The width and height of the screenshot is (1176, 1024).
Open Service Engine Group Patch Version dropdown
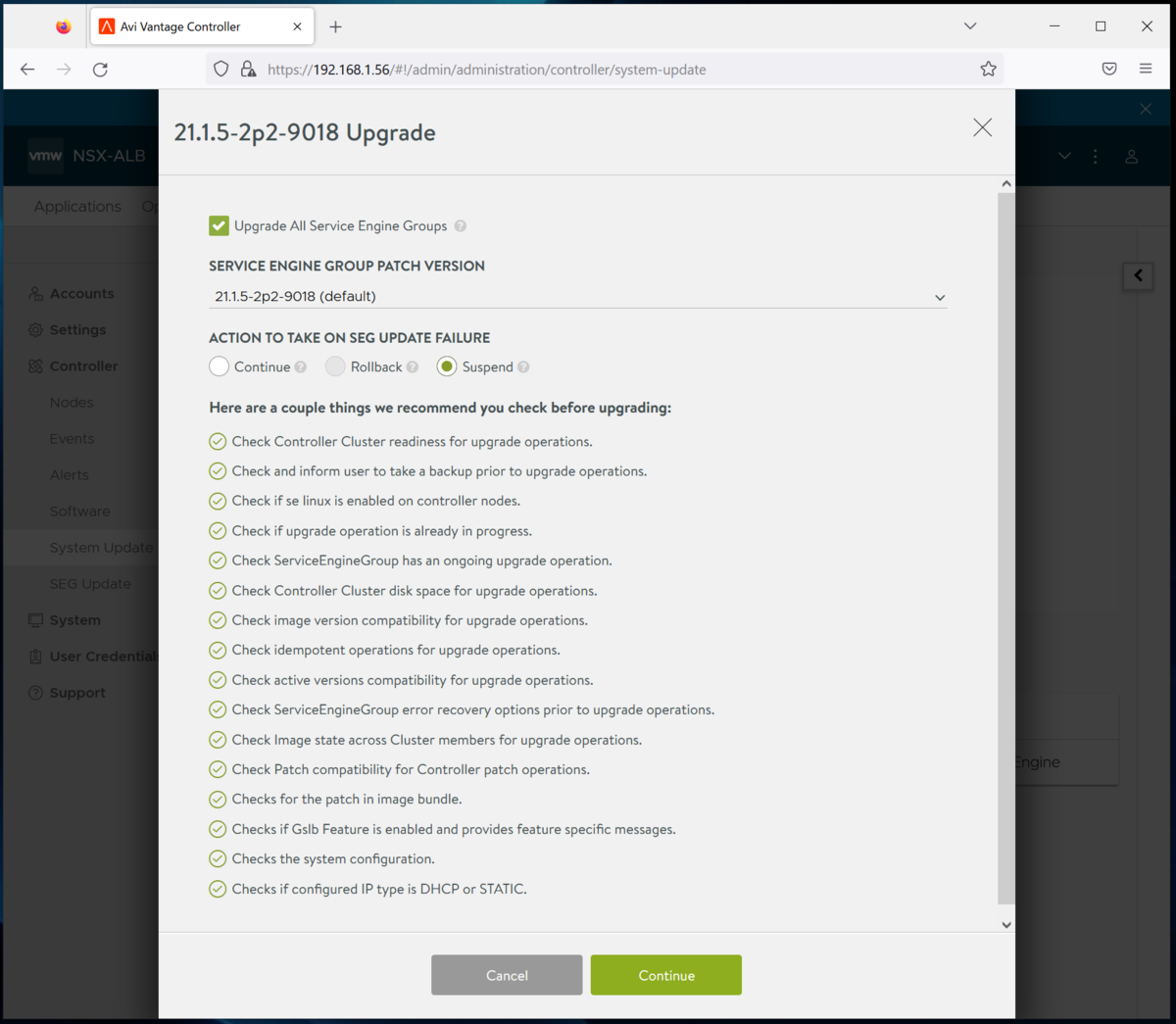[577, 297]
